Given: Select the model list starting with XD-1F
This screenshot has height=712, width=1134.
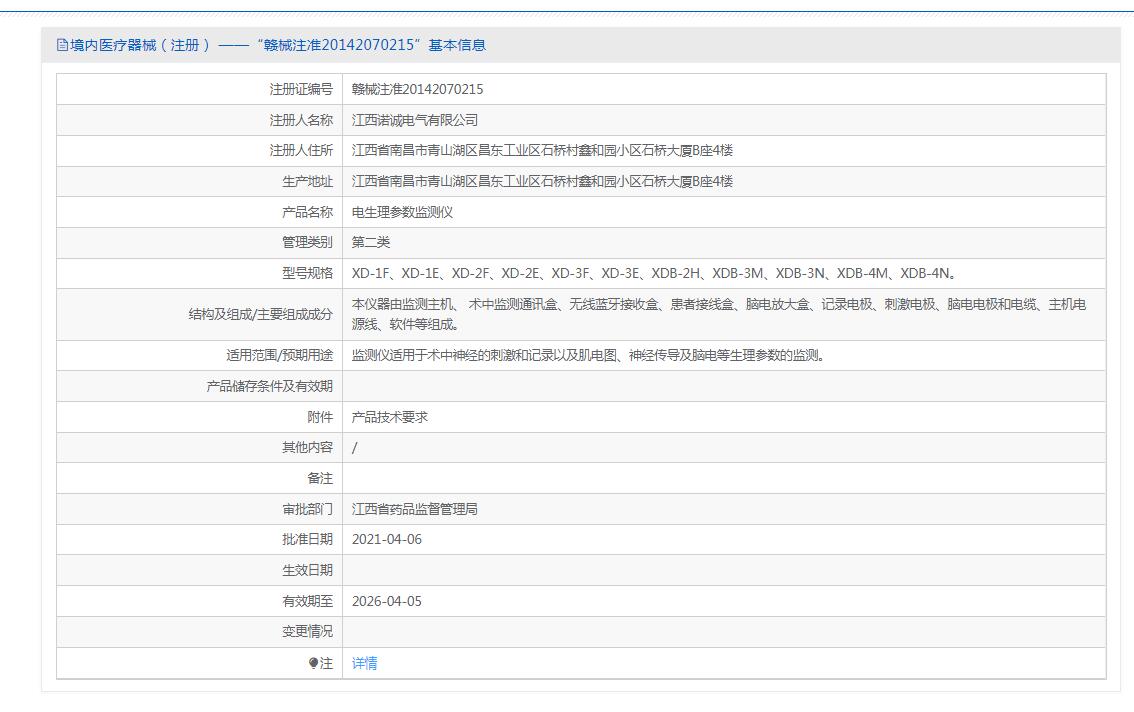Looking at the screenshot, I should click(x=655, y=274).
